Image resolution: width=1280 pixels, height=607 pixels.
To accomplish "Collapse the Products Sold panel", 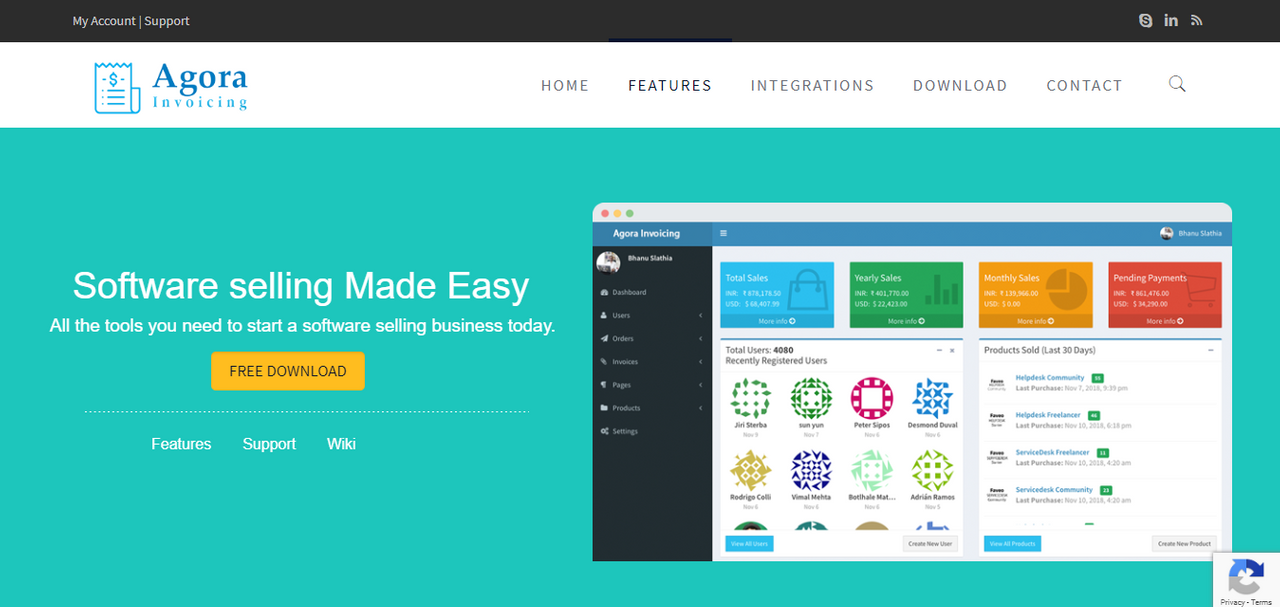I will [1211, 351].
